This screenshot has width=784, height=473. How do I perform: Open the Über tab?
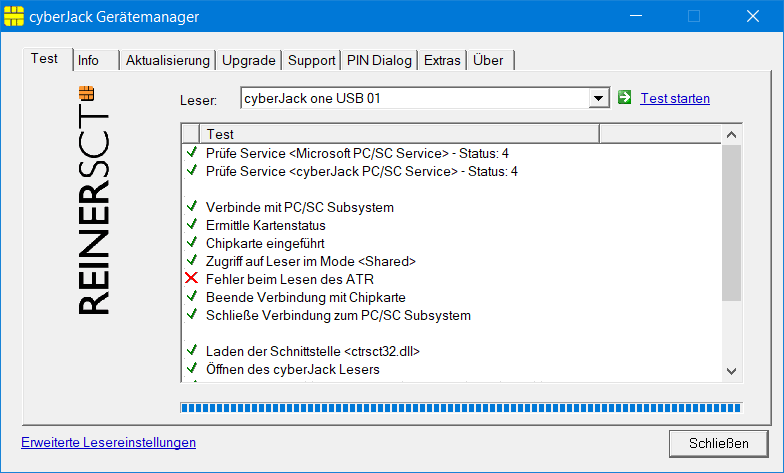pyautogui.click(x=490, y=60)
